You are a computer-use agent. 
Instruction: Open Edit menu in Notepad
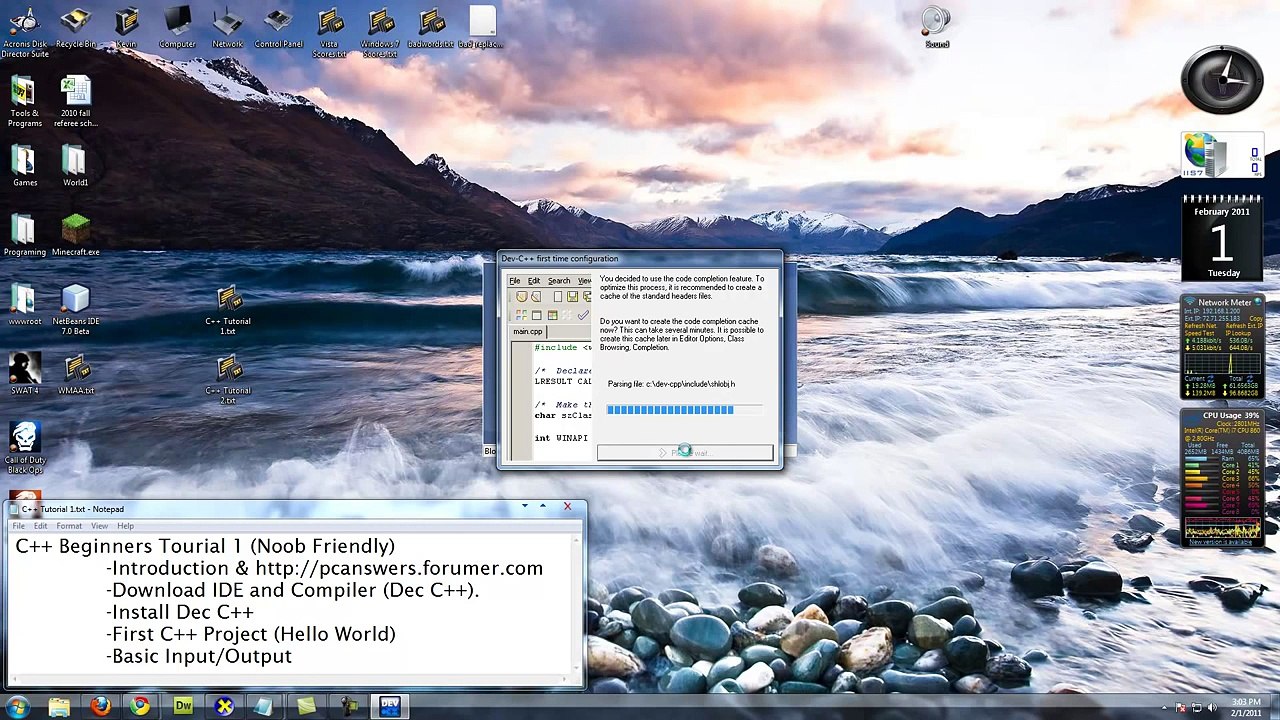click(x=41, y=526)
